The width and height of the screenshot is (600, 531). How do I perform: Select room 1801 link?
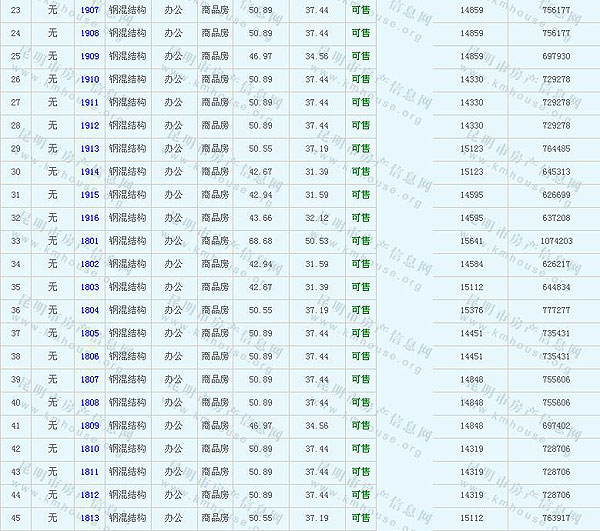click(89, 241)
